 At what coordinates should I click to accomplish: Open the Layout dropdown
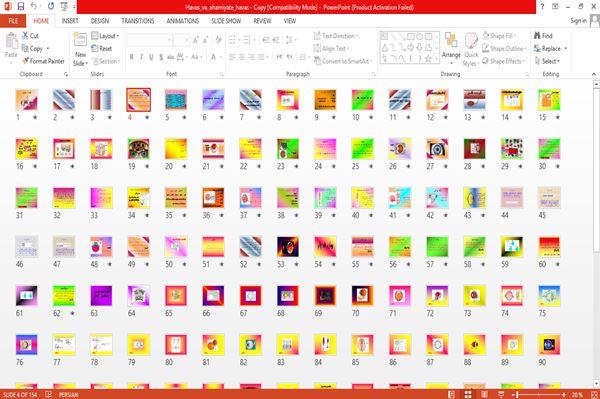click(x=105, y=36)
